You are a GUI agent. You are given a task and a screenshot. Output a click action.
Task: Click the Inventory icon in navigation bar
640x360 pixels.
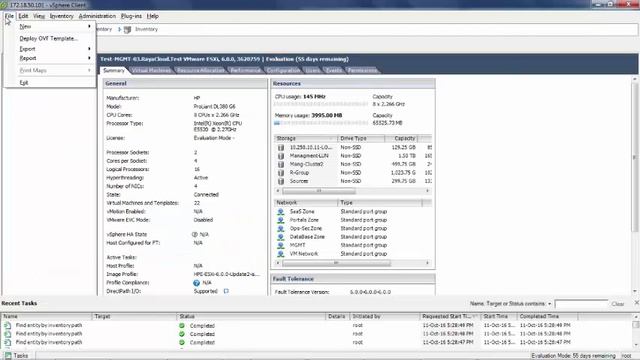click(127, 29)
